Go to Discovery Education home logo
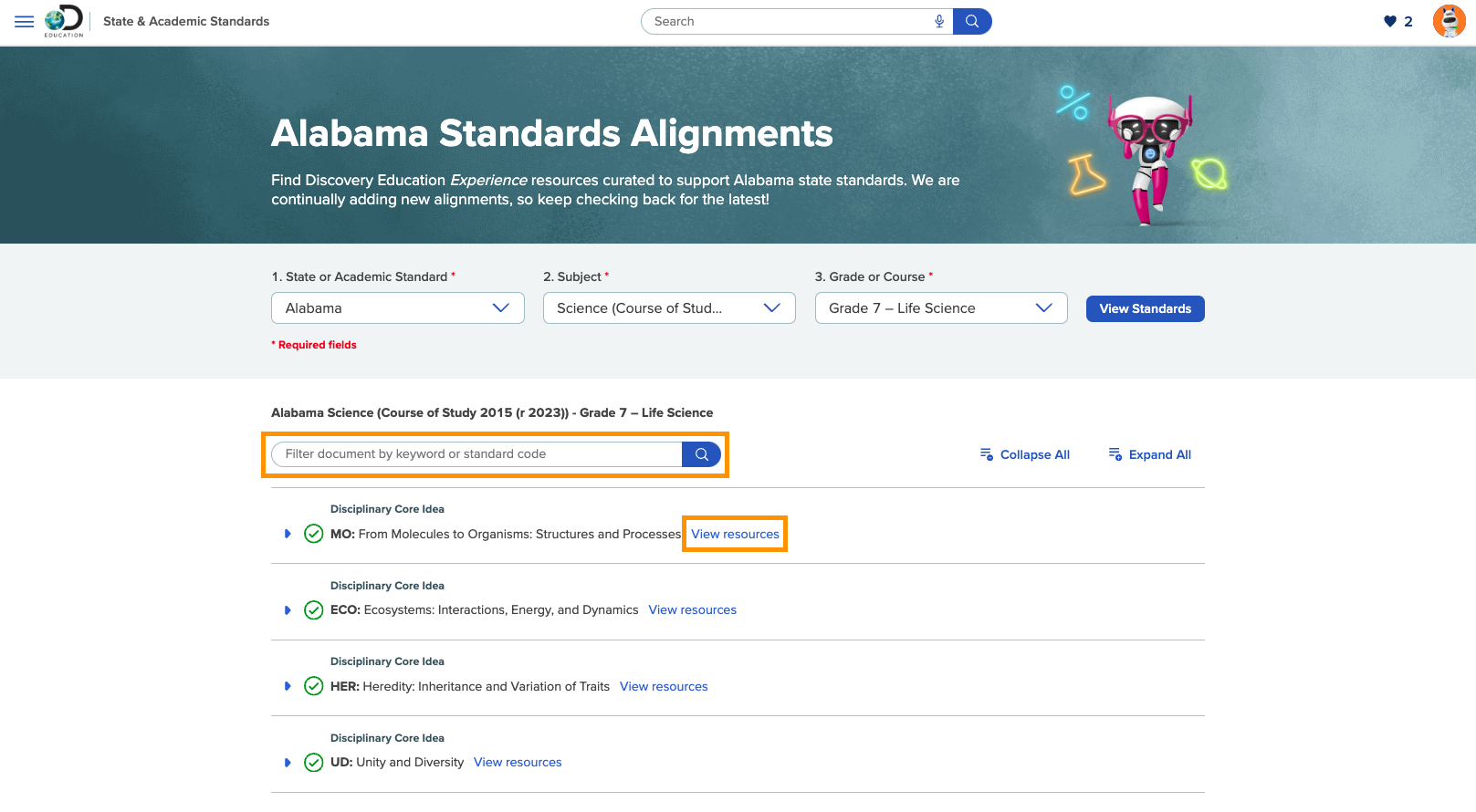 click(64, 21)
